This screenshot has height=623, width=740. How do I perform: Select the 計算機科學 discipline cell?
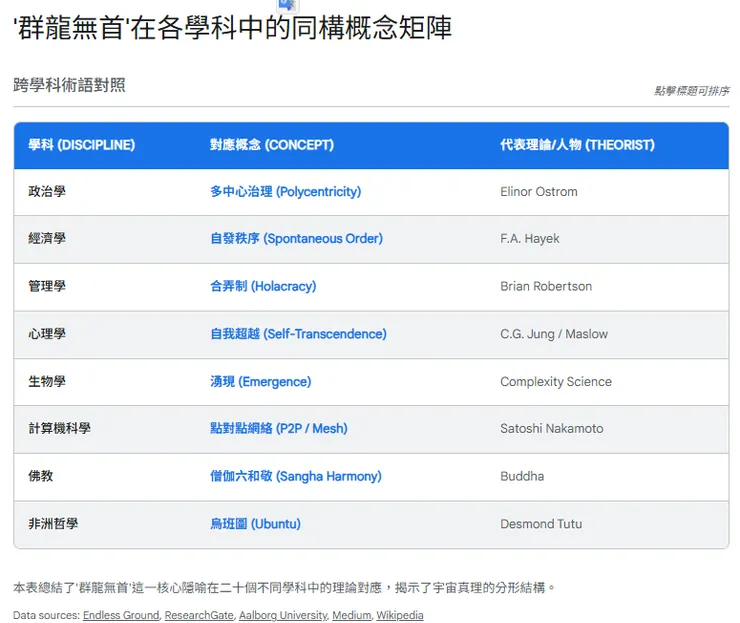tap(59, 428)
